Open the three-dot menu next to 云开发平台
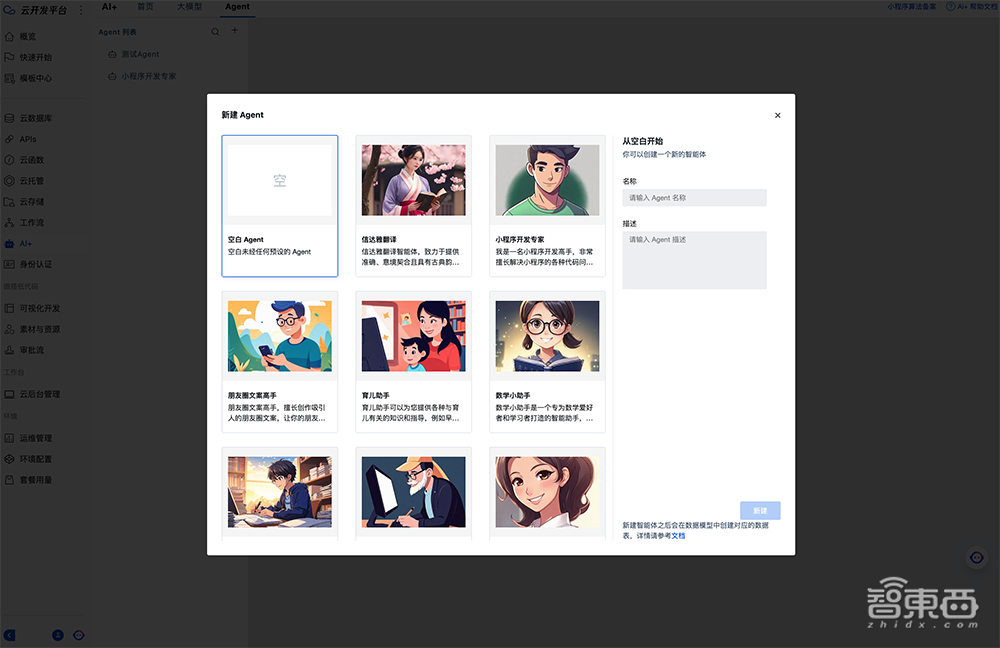This screenshot has width=1000, height=648. (79, 9)
